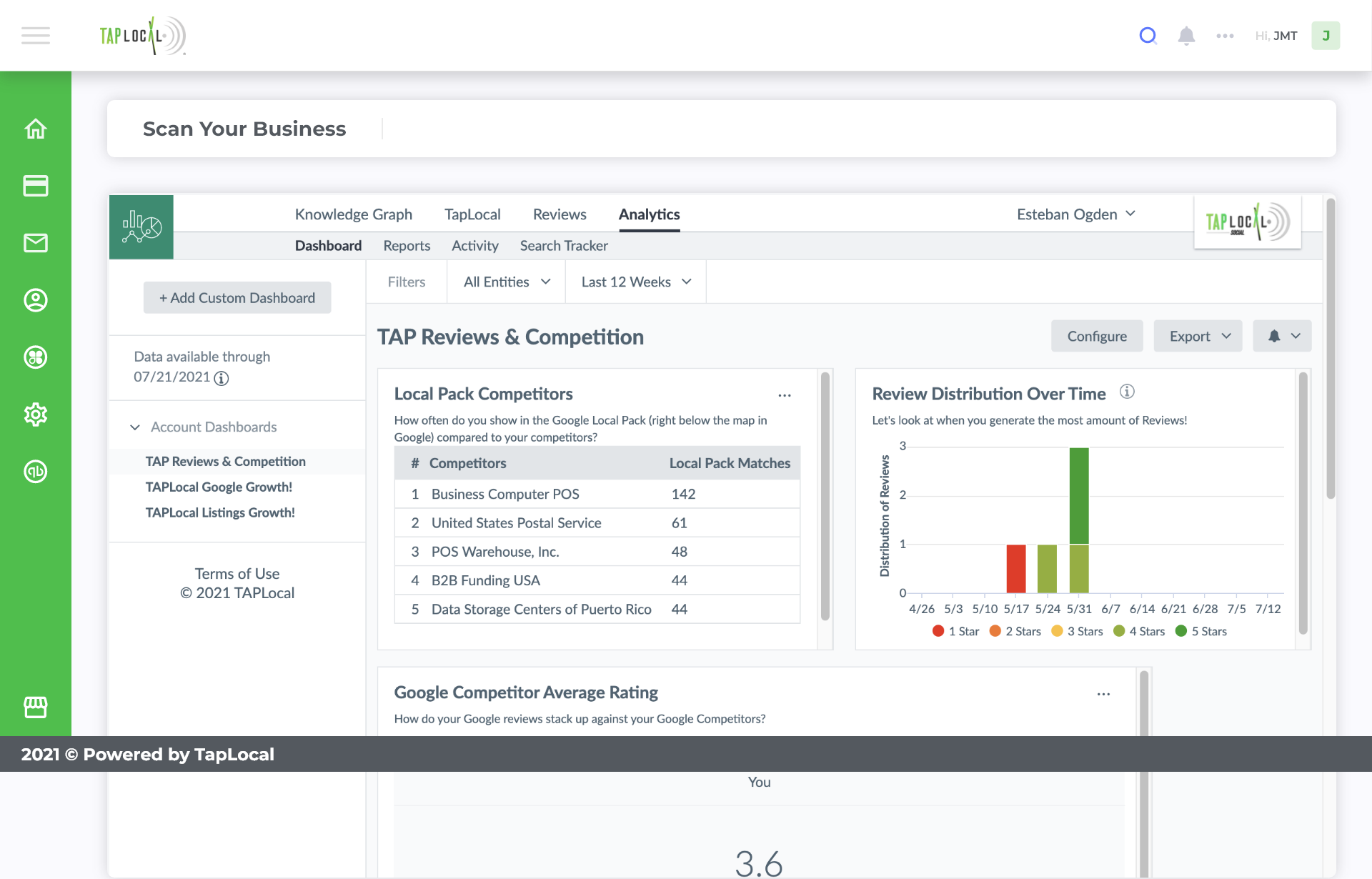Open the Terms of Use link
1372x879 pixels.
click(237, 574)
